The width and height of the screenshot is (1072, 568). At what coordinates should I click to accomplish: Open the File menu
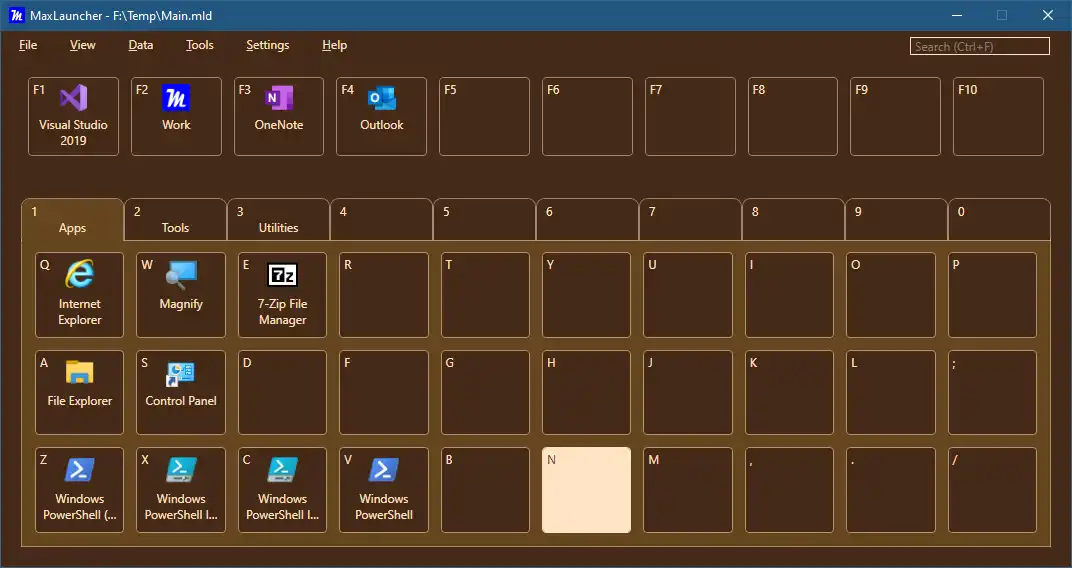pos(28,45)
